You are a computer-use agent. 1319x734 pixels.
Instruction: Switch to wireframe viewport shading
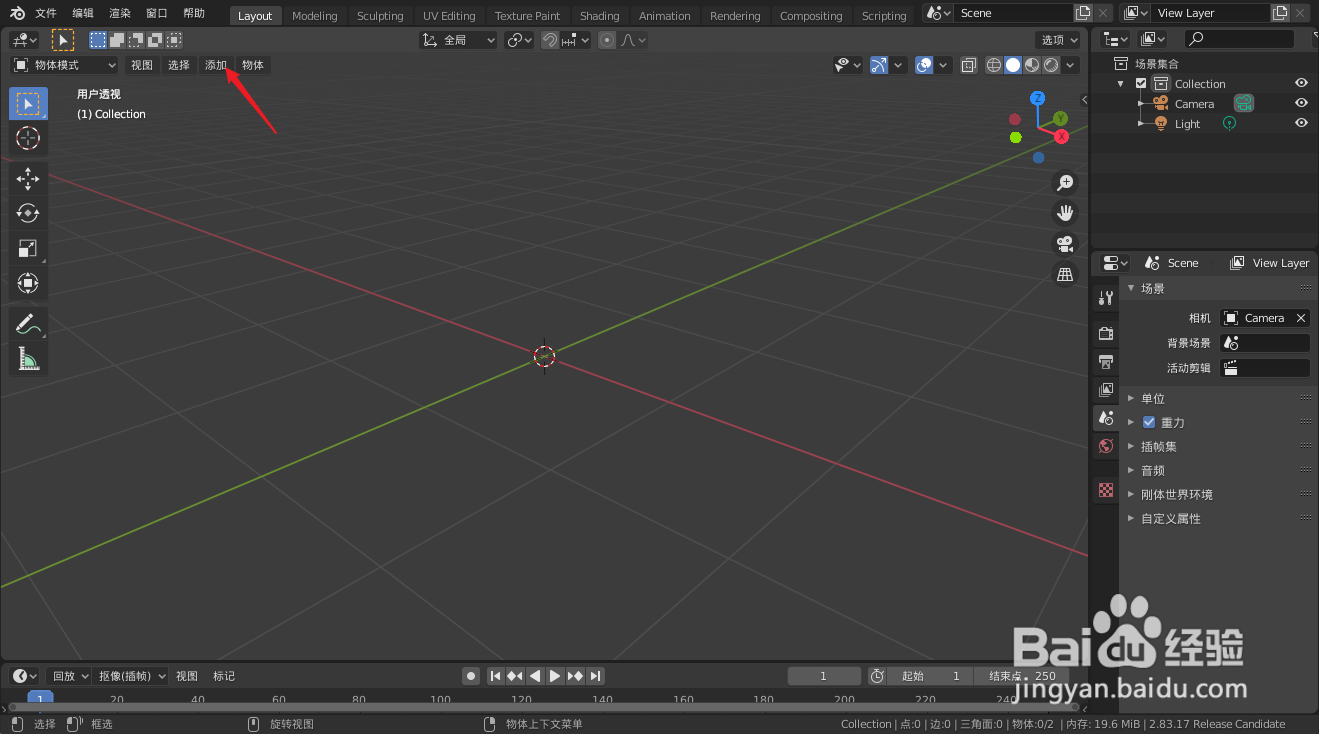[x=994, y=65]
